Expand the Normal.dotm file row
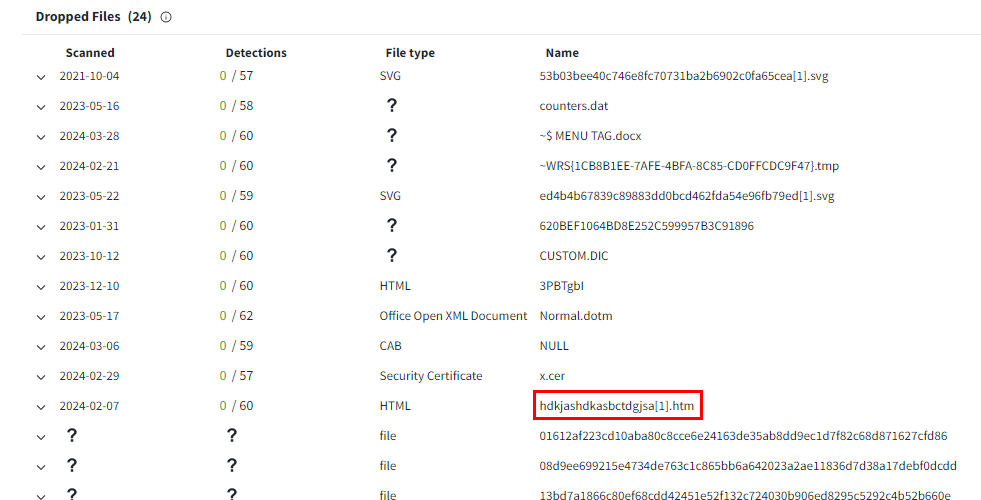 click(41, 317)
